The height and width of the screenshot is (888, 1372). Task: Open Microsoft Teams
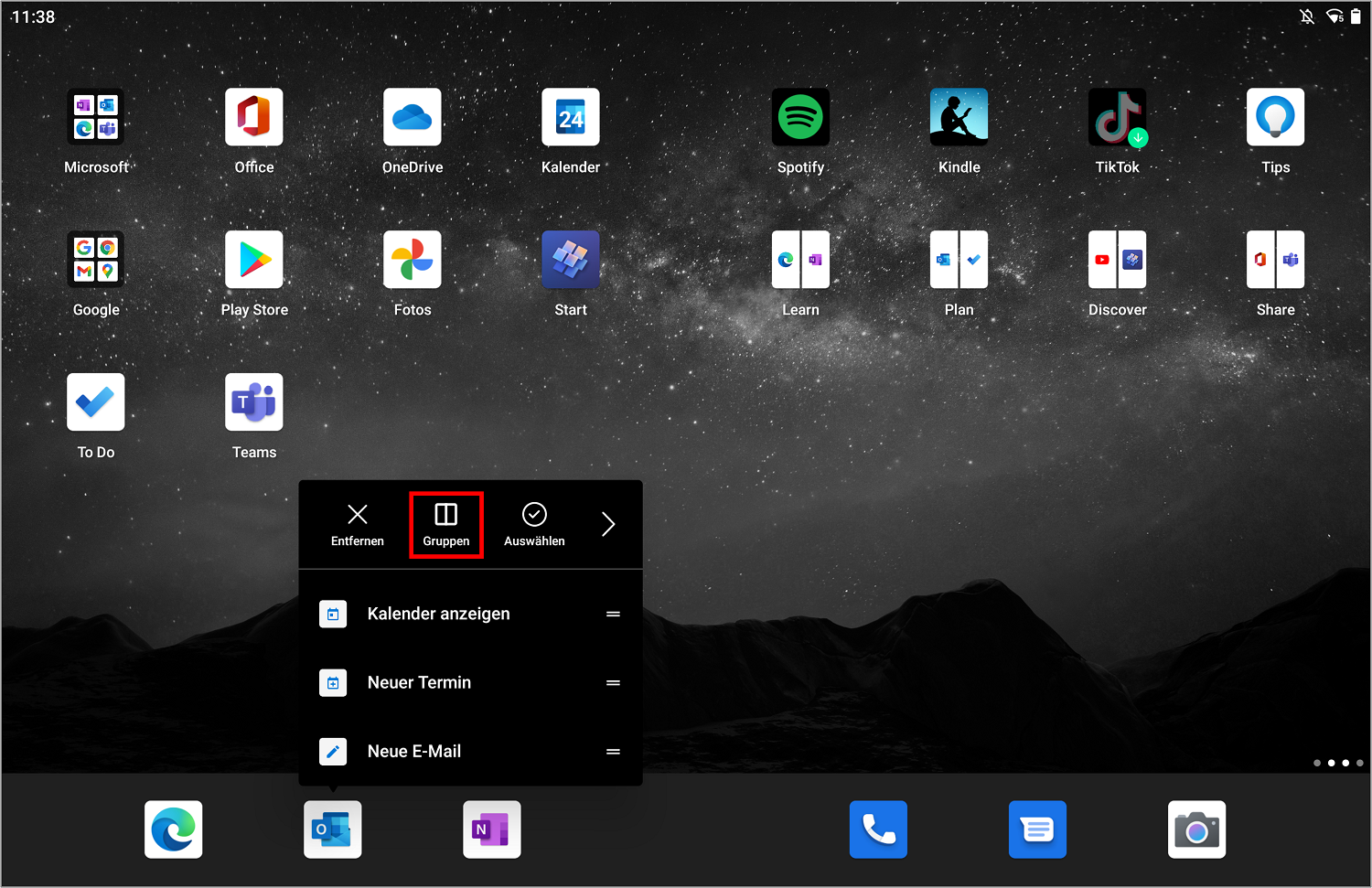tap(254, 402)
